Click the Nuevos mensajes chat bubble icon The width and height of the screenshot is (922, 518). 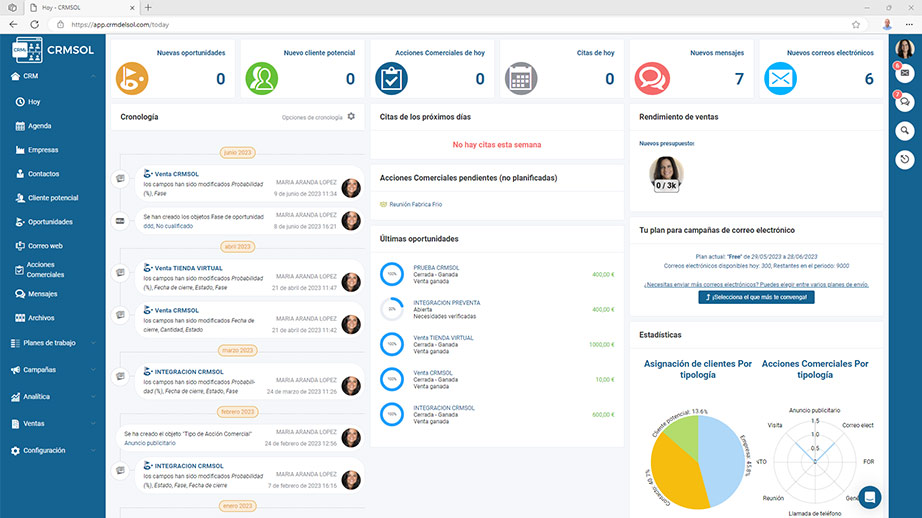tap(652, 78)
